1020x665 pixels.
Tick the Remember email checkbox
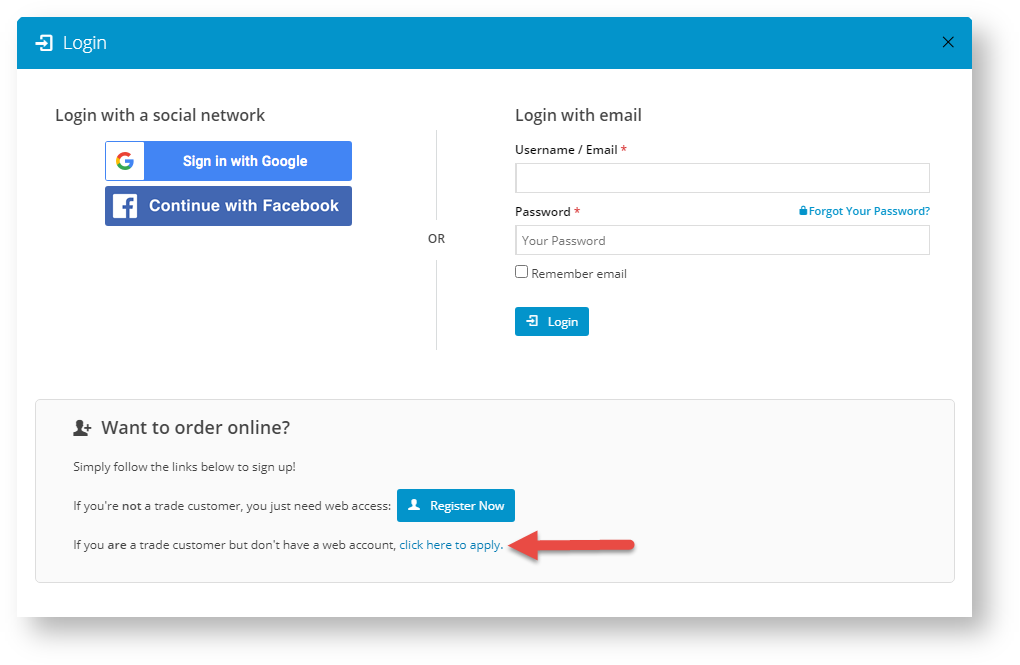coord(521,272)
